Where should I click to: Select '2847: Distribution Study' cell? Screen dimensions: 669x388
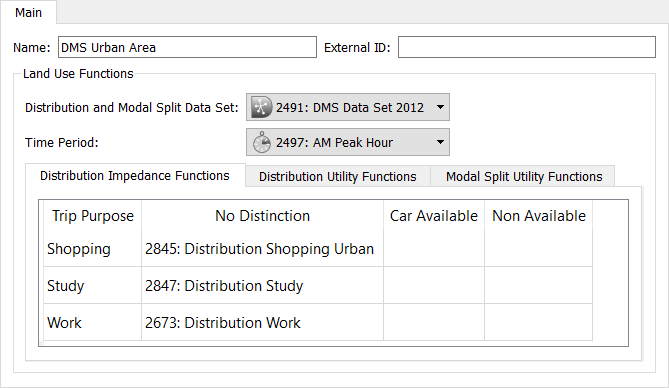tap(262, 286)
